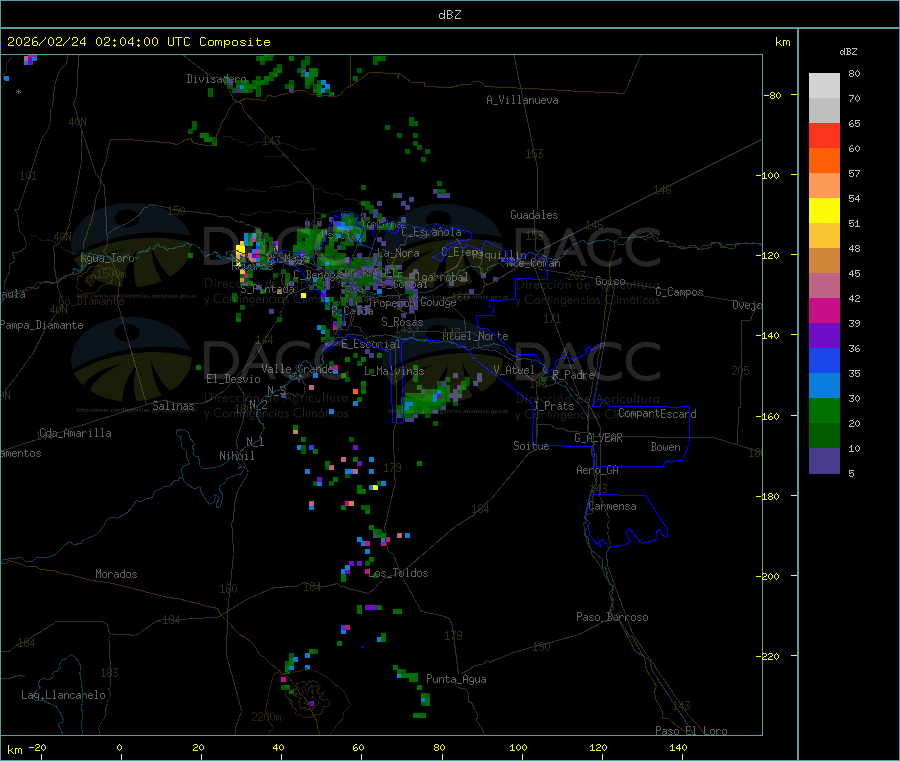Image resolution: width=900 pixels, height=761 pixels.
Task: Click the -140 km vertical axis tick
Action: [770, 335]
